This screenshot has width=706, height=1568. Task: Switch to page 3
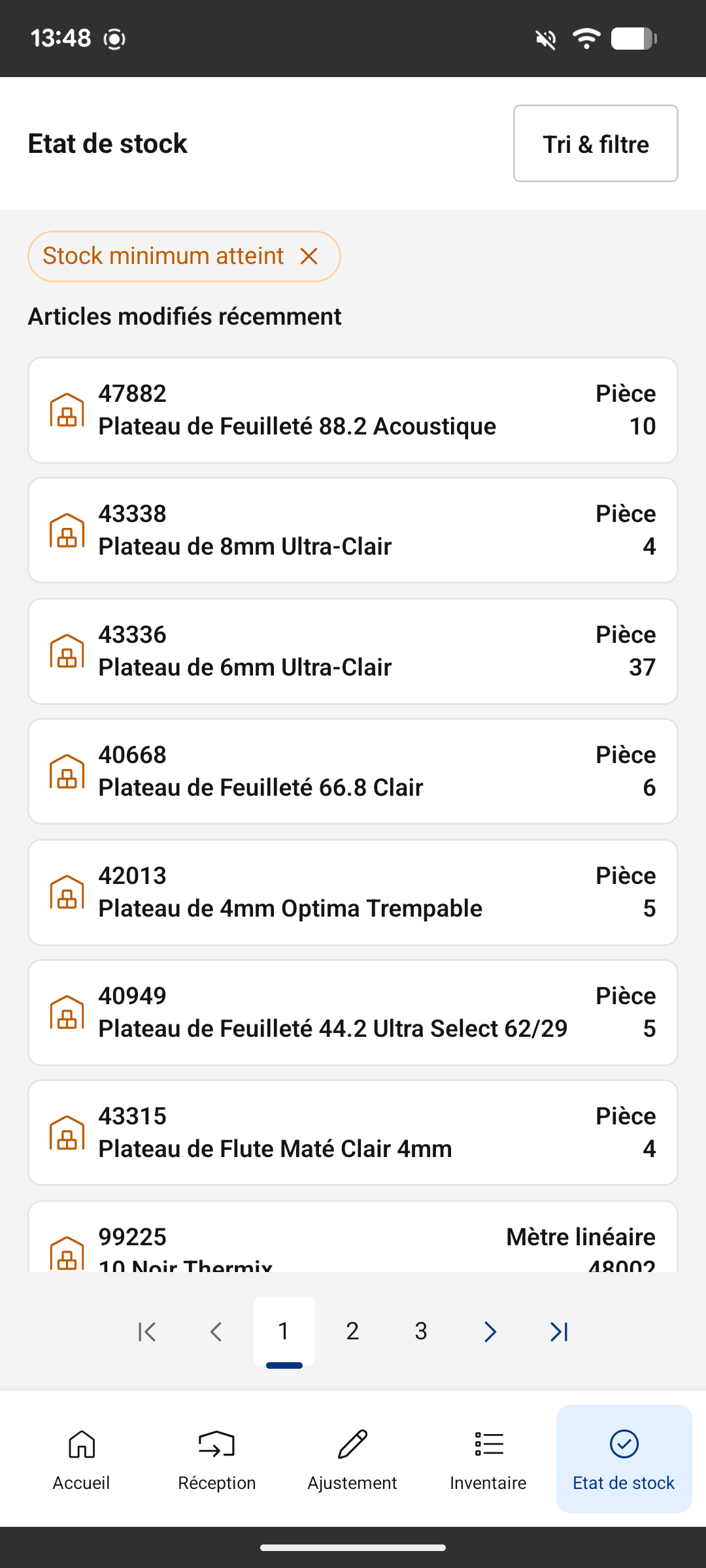pyautogui.click(x=421, y=1331)
